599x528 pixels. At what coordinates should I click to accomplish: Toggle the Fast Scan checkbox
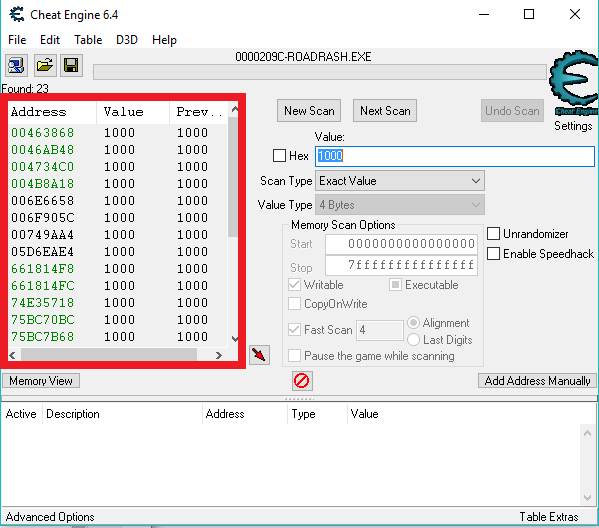(295, 330)
